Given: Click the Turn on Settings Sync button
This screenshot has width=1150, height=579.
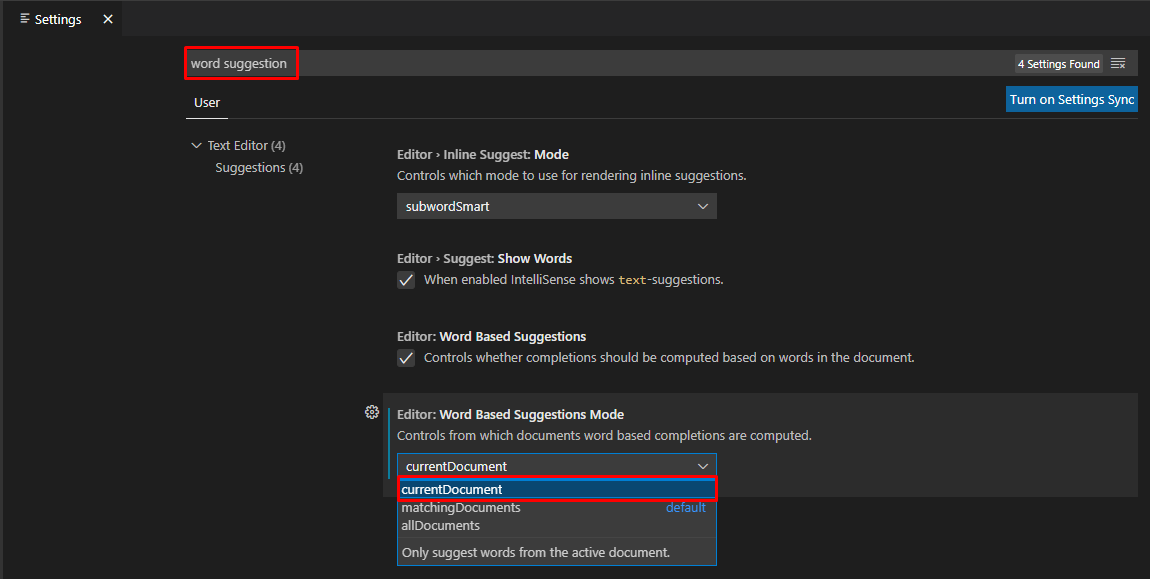Looking at the screenshot, I should [x=1071, y=99].
